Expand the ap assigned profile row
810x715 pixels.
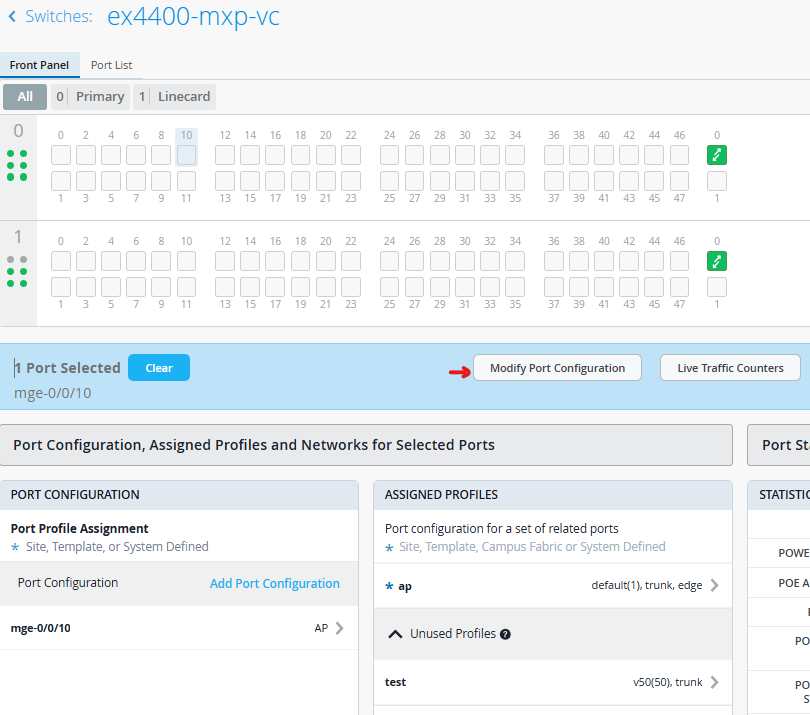[553, 585]
